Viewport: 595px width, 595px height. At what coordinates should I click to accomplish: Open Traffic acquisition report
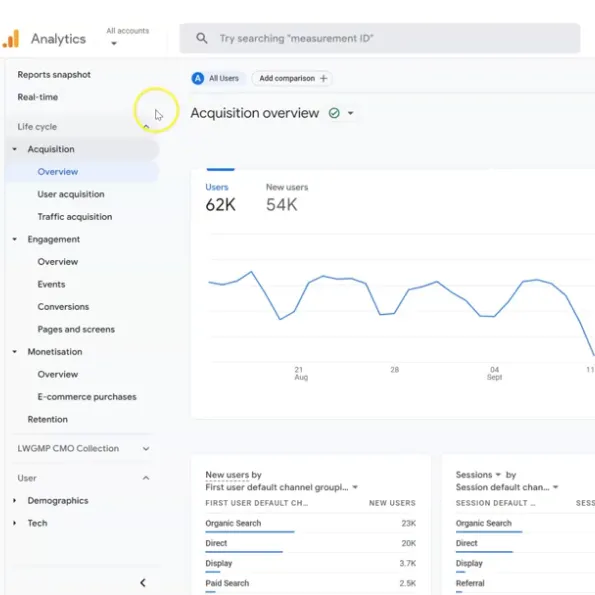(75, 217)
